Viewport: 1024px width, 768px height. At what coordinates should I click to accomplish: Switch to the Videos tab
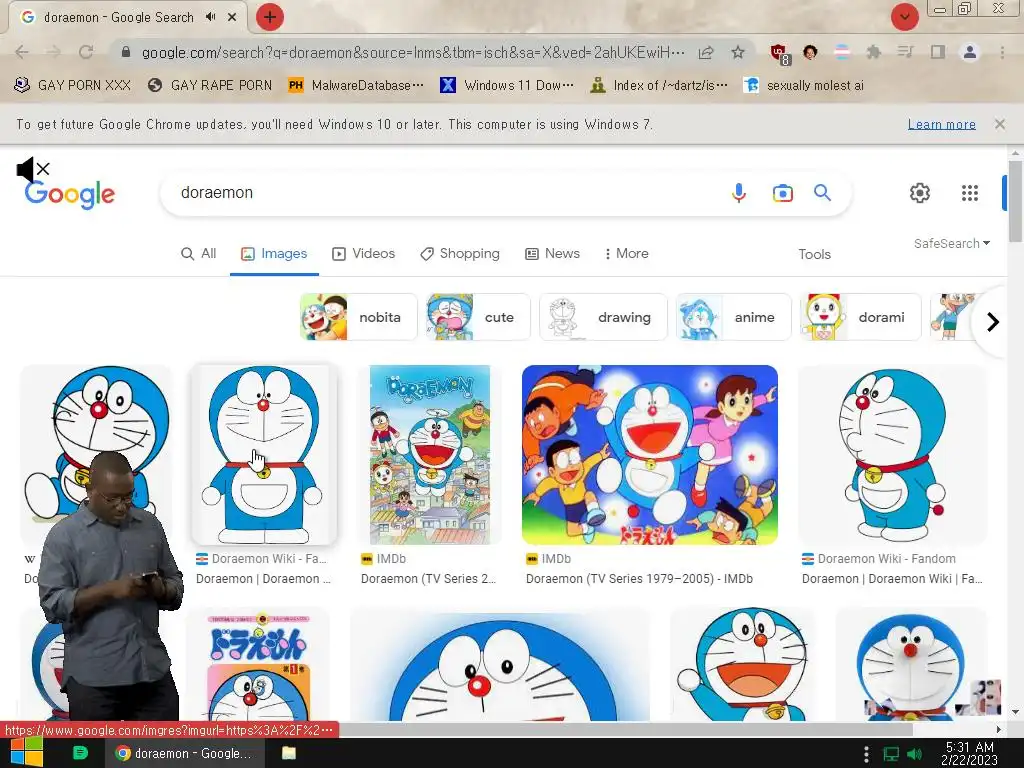364,253
